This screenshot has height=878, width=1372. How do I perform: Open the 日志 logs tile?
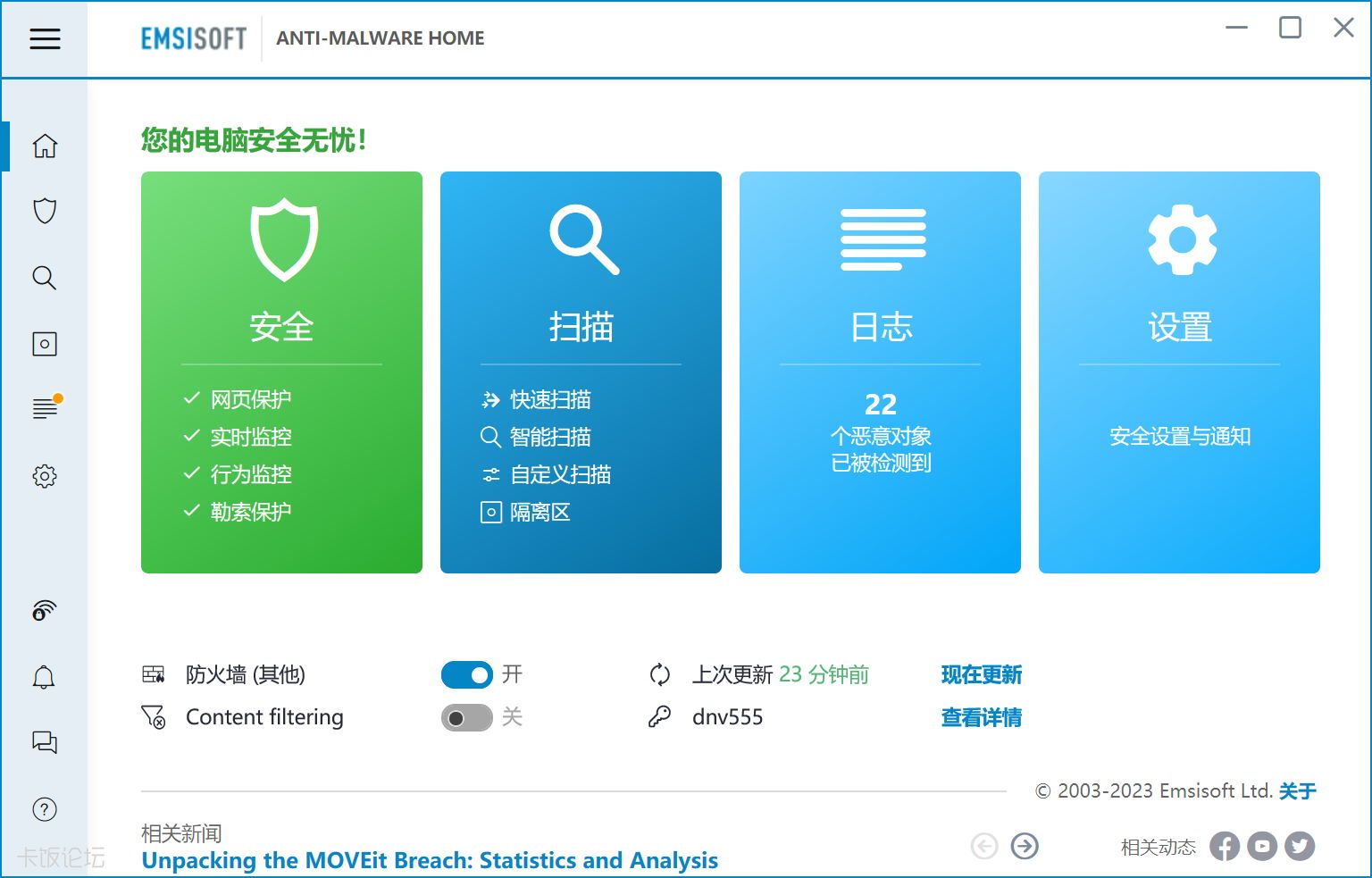pyautogui.click(x=880, y=372)
